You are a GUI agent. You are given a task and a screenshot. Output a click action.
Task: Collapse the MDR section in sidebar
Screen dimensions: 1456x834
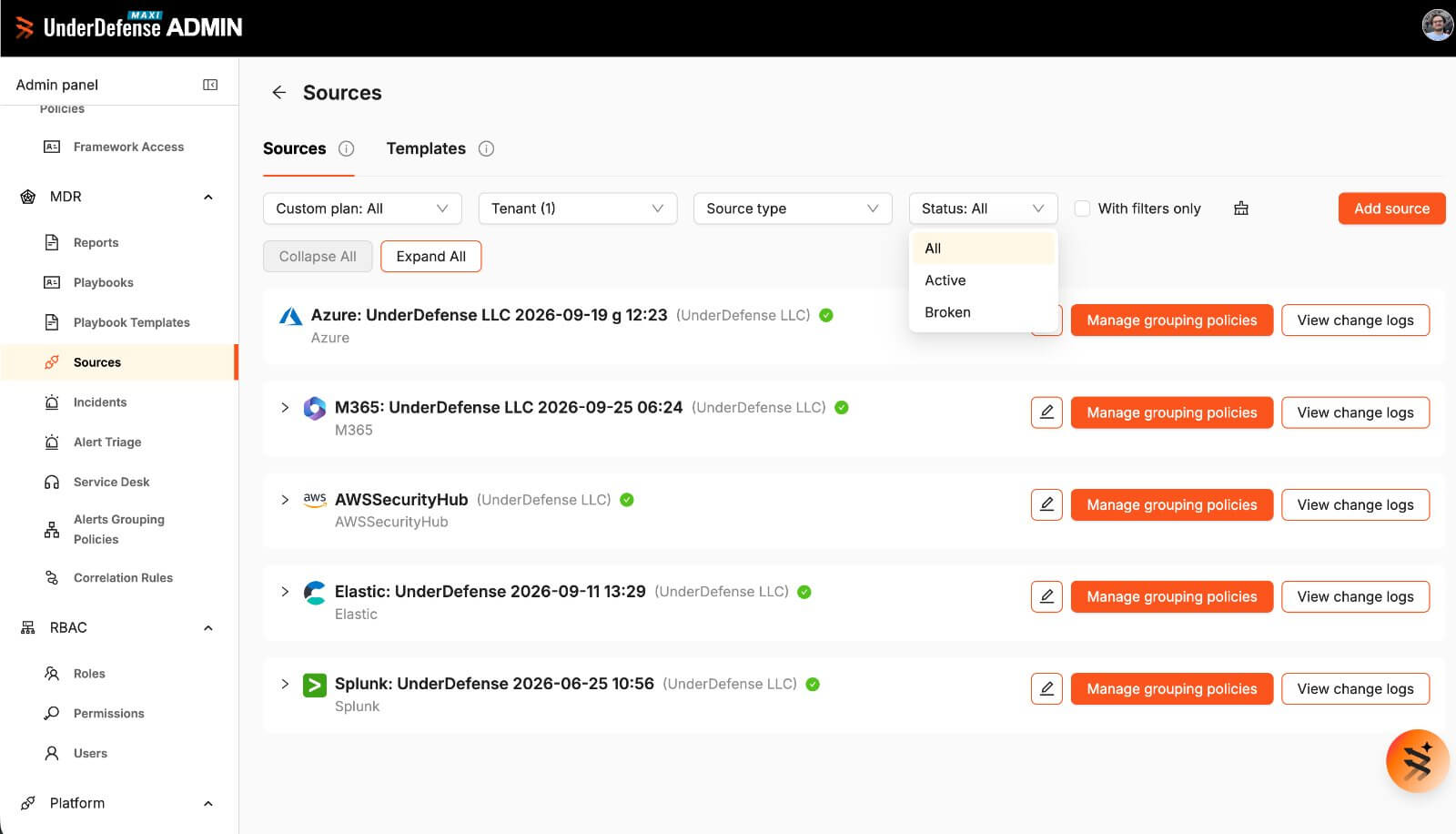point(208,197)
